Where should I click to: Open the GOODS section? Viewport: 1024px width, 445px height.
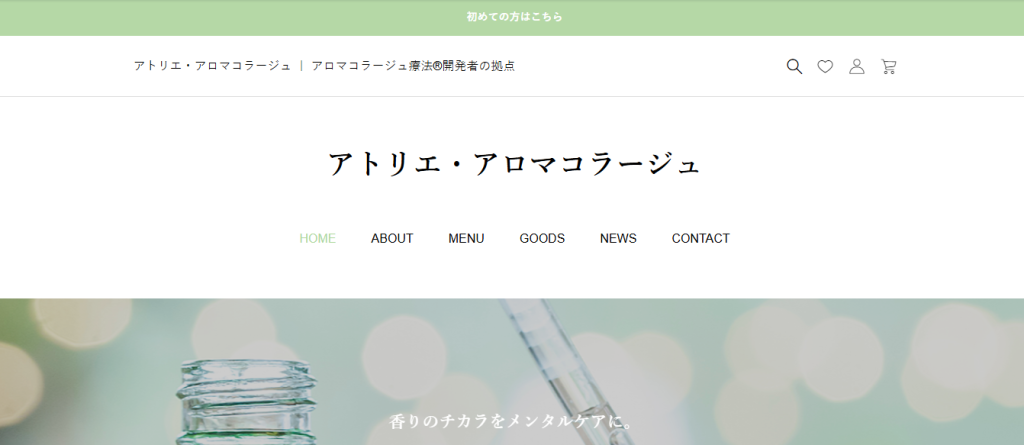[x=542, y=238]
